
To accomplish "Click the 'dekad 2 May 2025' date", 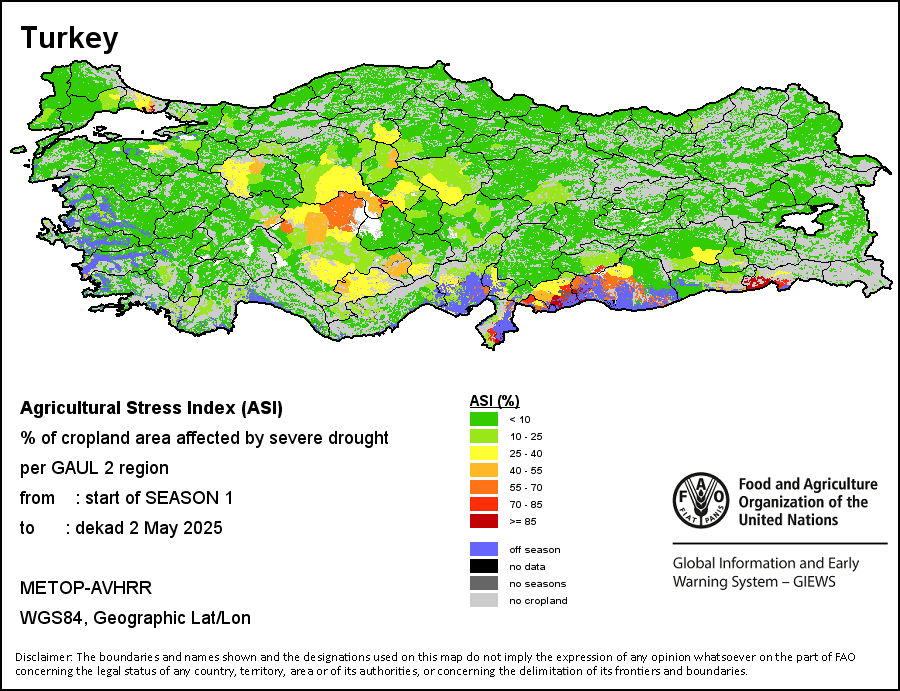I will click(x=149, y=527).
